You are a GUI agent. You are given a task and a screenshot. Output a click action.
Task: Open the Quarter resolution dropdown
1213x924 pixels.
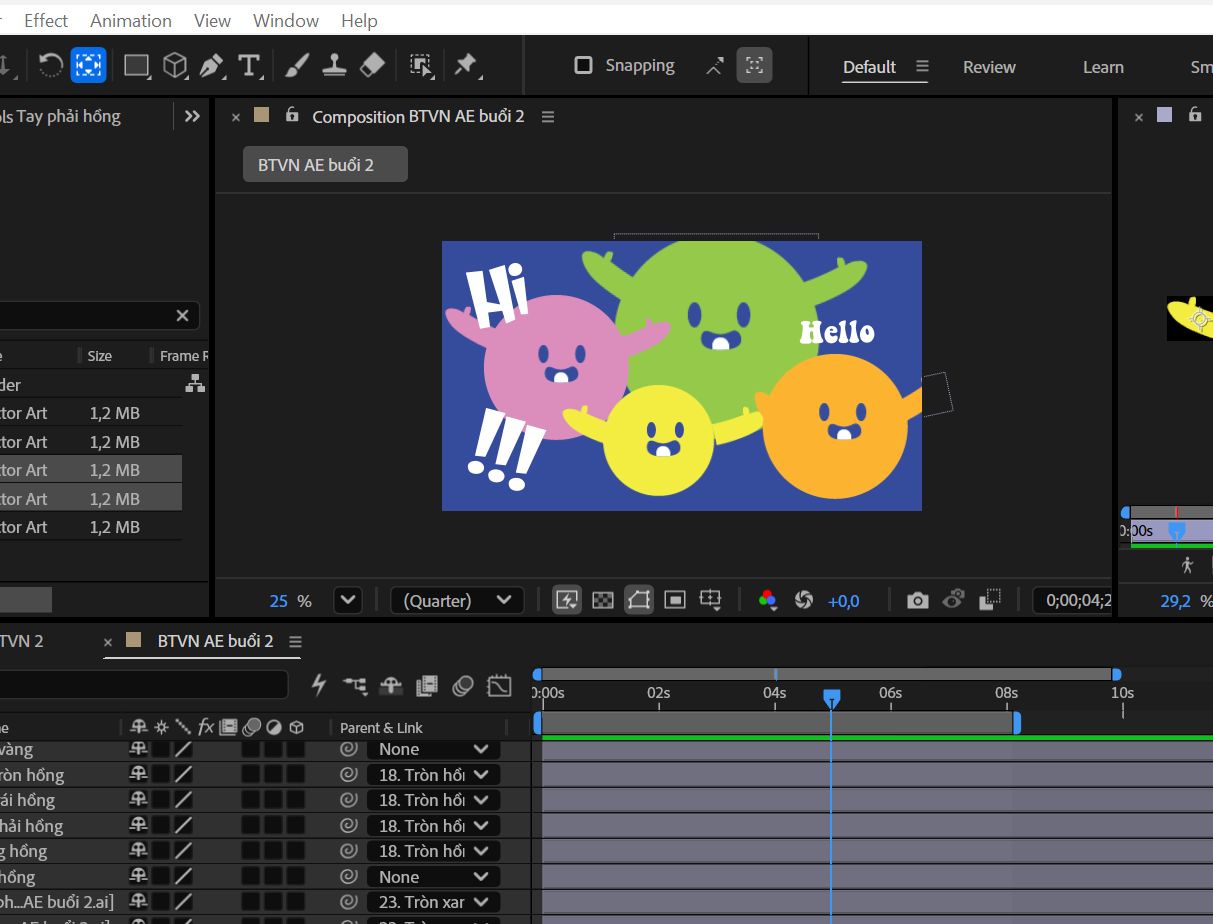click(x=457, y=600)
